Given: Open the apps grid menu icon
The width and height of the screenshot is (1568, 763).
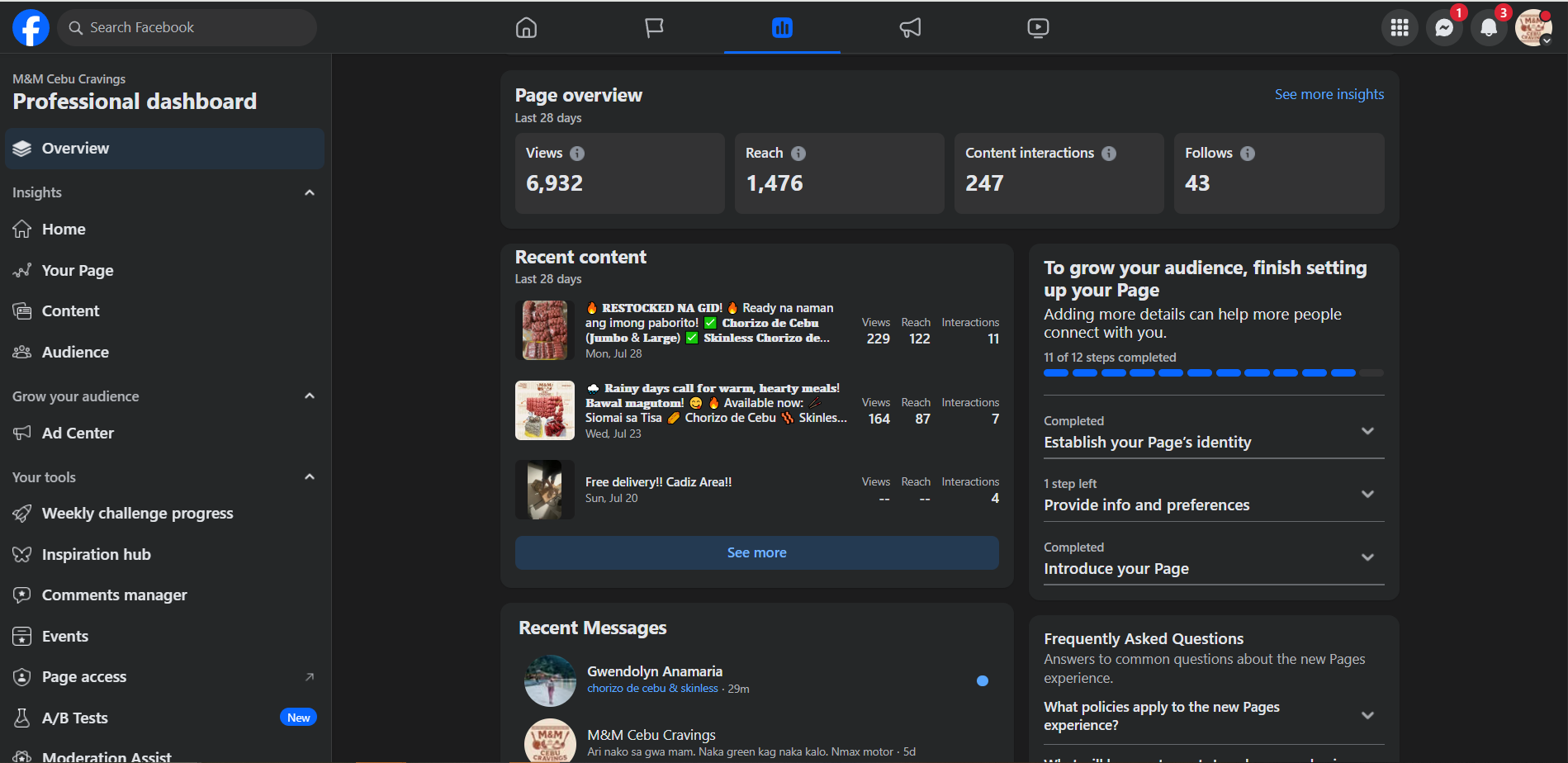Looking at the screenshot, I should [x=1400, y=28].
